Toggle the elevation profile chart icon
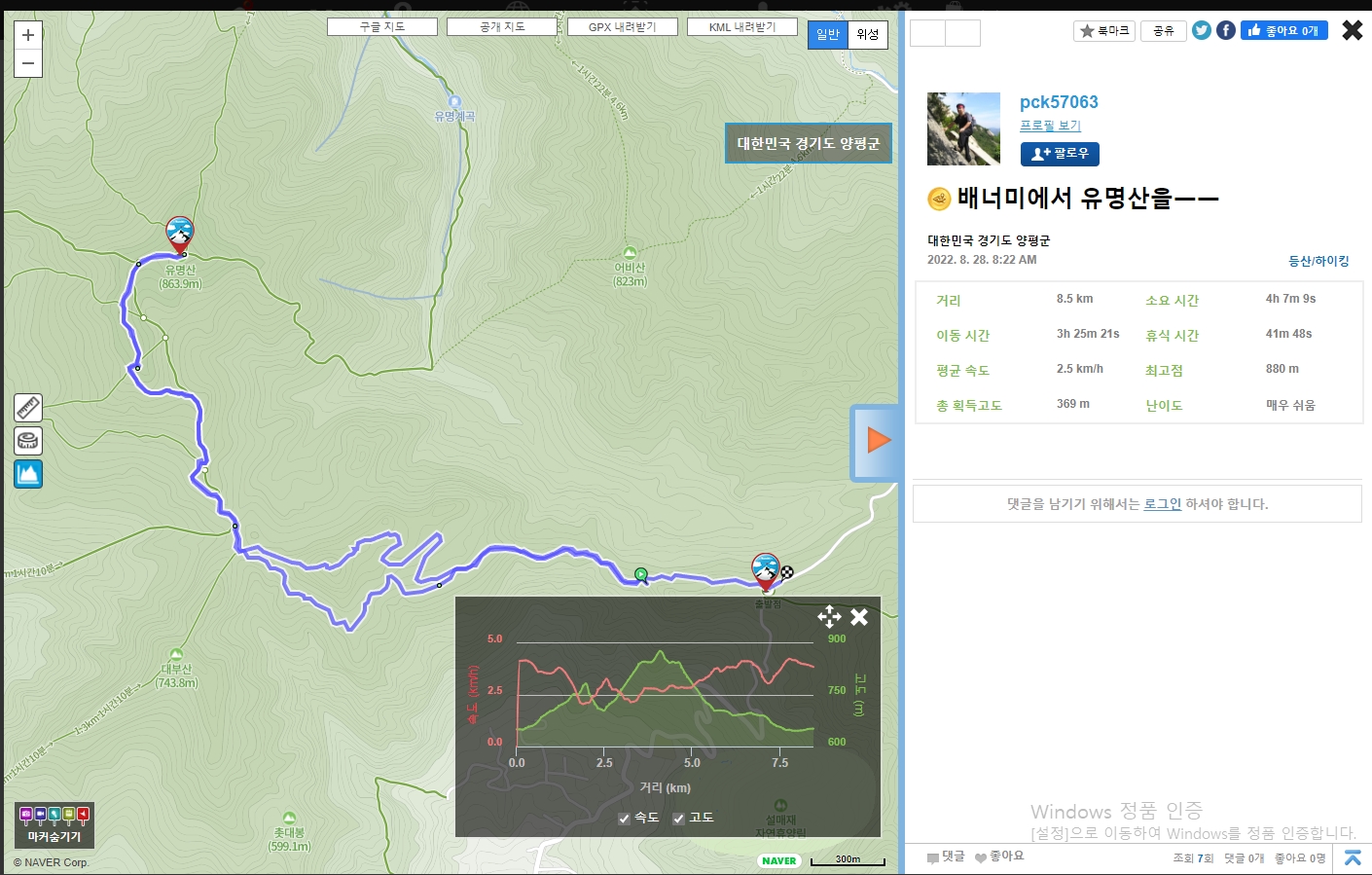 28,474
